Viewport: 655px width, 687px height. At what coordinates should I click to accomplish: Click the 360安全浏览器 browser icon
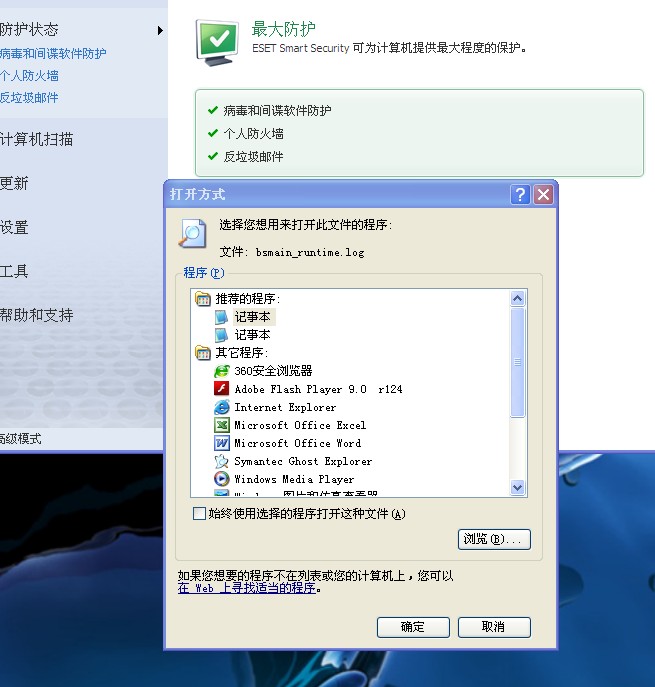coord(221,371)
